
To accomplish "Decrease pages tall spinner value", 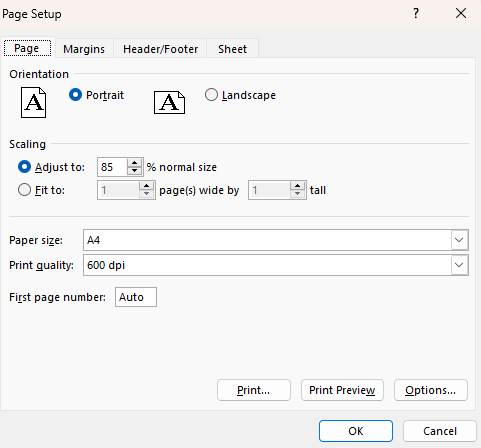I will pos(298,194).
